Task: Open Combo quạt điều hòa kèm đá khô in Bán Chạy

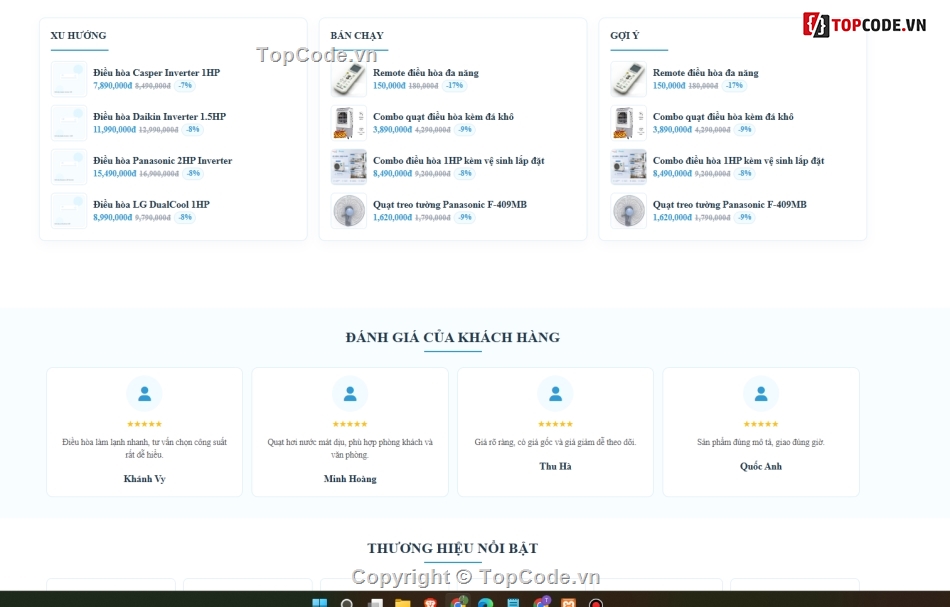Action: [x=443, y=116]
